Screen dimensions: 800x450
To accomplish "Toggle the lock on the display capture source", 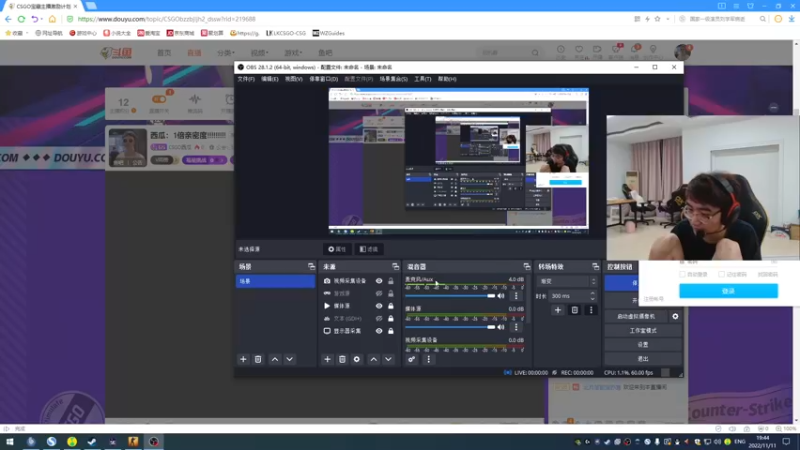I will (x=391, y=331).
